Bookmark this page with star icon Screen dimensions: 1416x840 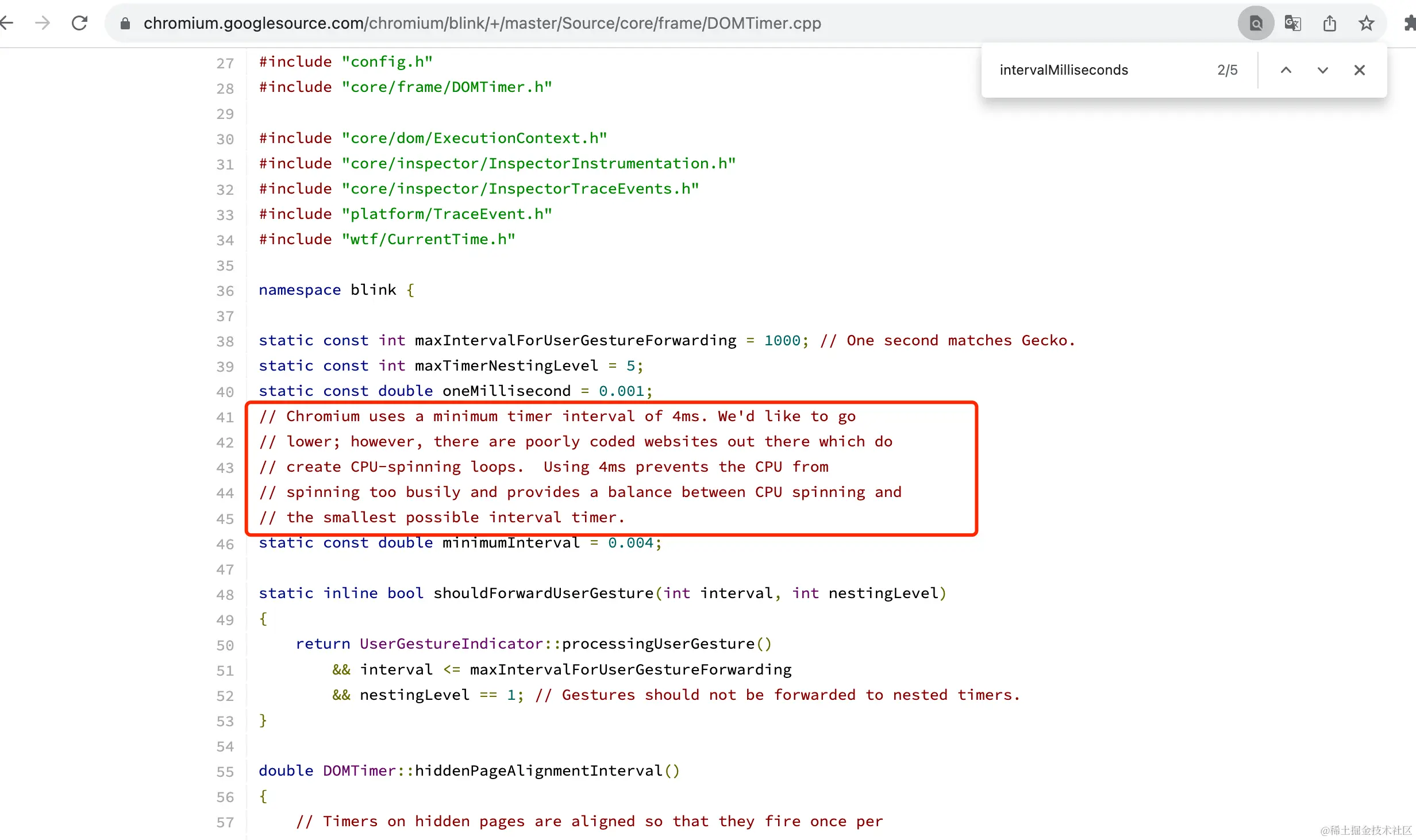click(x=1366, y=24)
